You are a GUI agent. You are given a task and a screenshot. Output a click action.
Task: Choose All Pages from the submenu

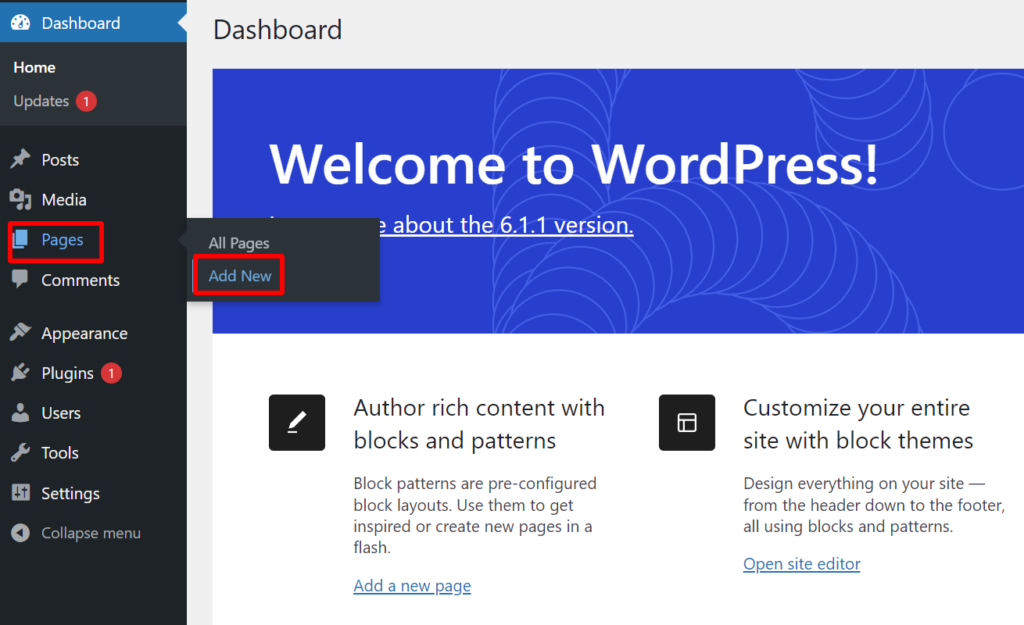(237, 242)
